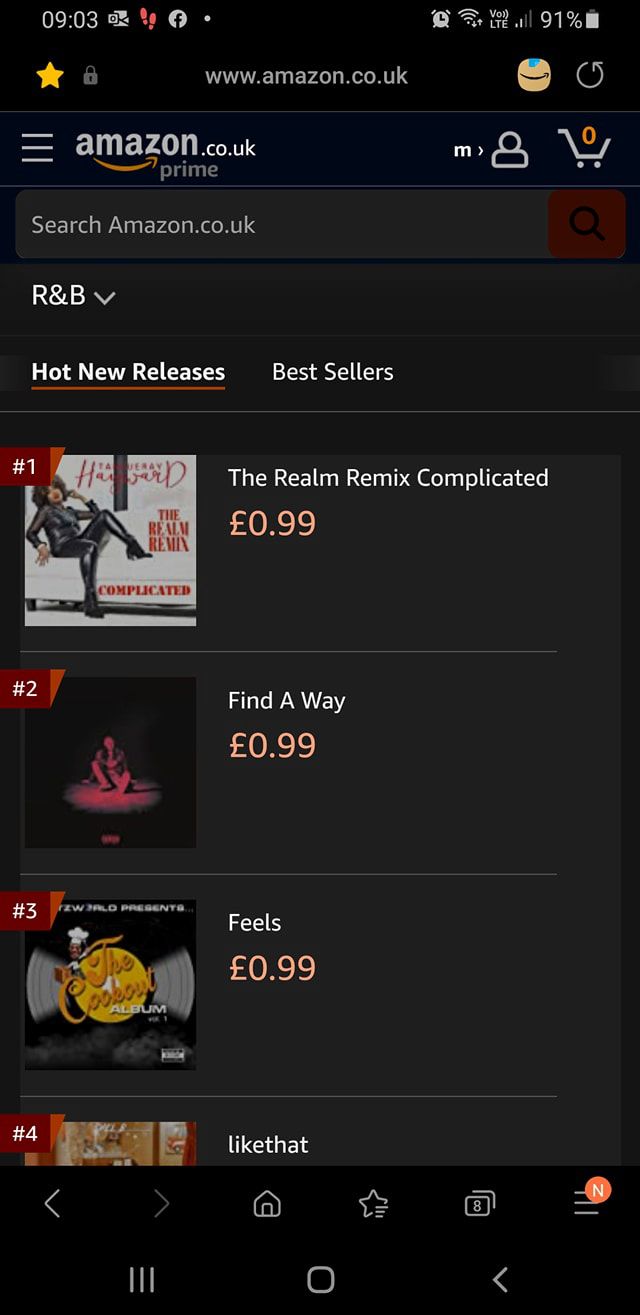Tap the orange search magnifier button
The image size is (640, 1315).
coord(587,225)
